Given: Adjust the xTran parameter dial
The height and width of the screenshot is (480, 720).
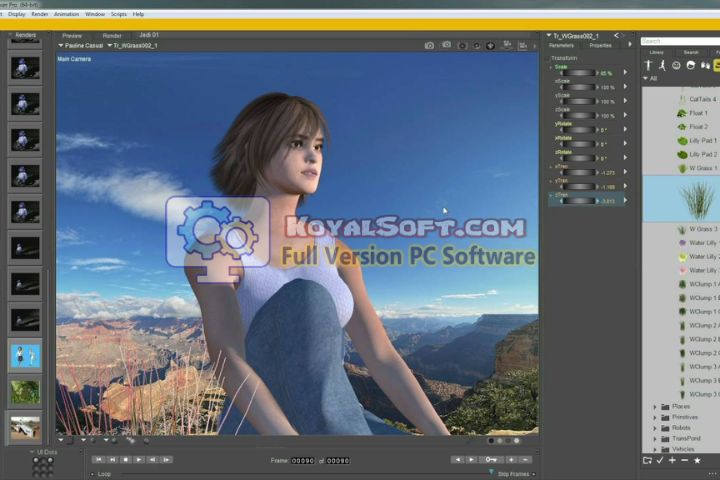Looking at the screenshot, I should click(x=579, y=172).
